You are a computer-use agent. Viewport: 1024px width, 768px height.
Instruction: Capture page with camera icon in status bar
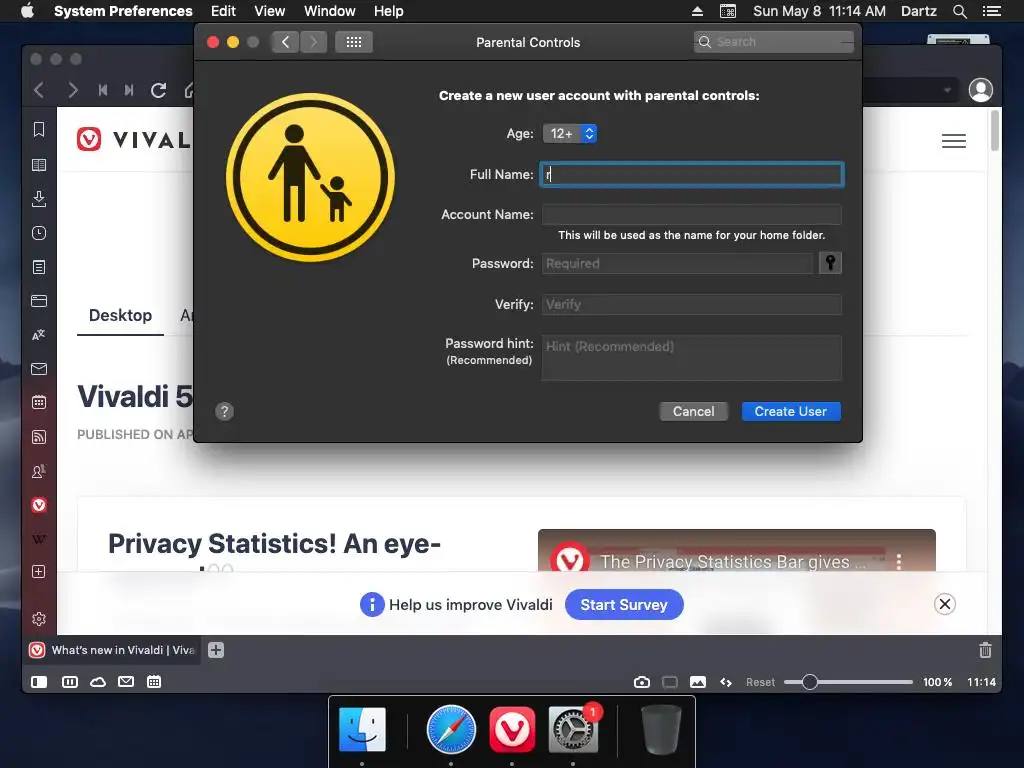click(x=642, y=682)
